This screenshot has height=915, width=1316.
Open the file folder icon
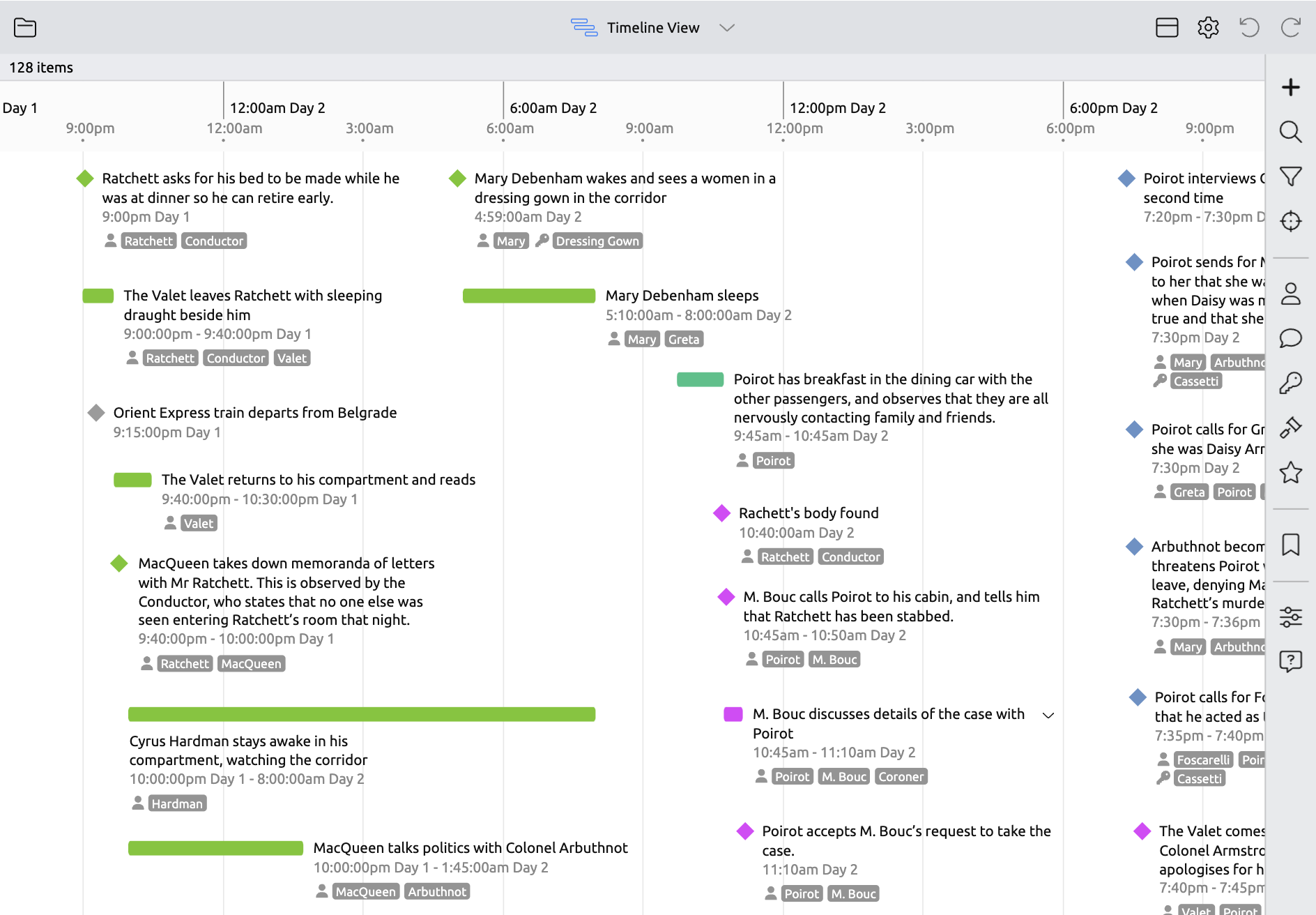[x=25, y=27]
